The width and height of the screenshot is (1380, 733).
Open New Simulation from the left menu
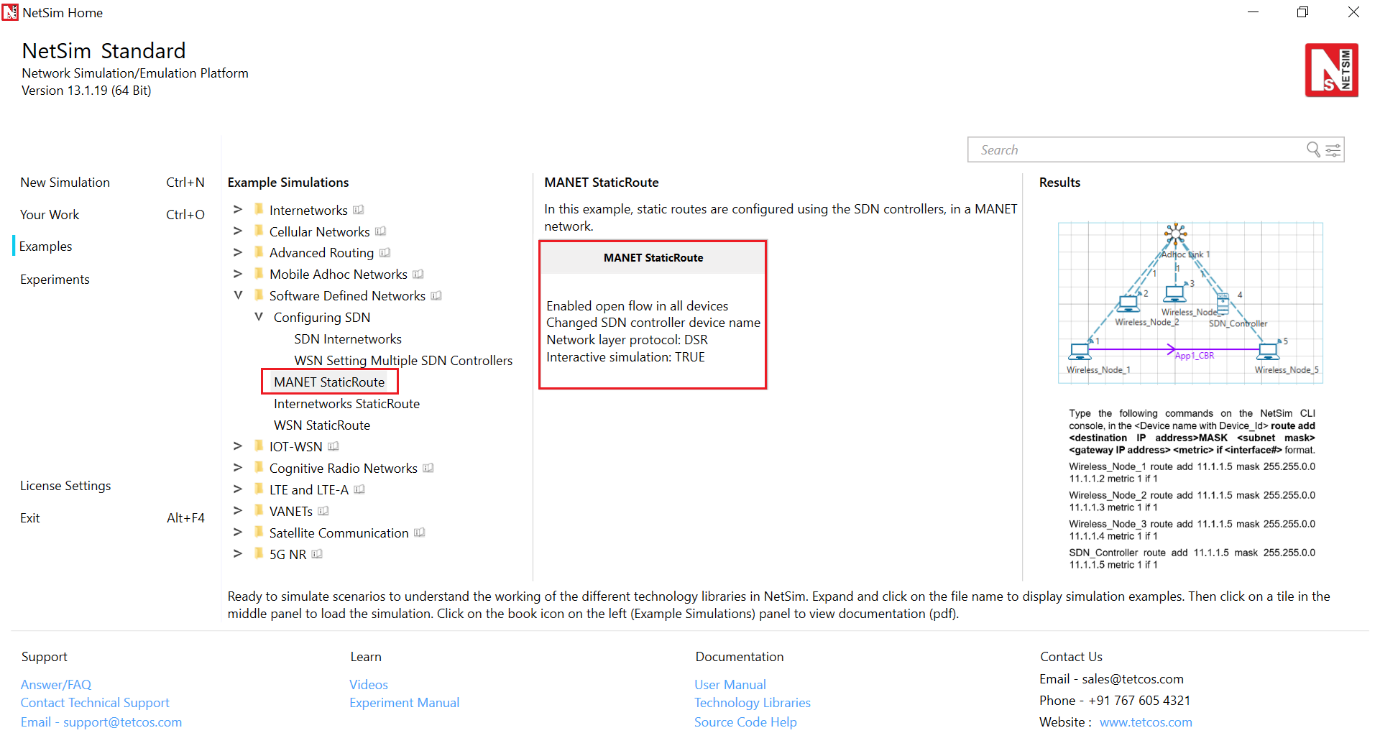click(x=65, y=183)
